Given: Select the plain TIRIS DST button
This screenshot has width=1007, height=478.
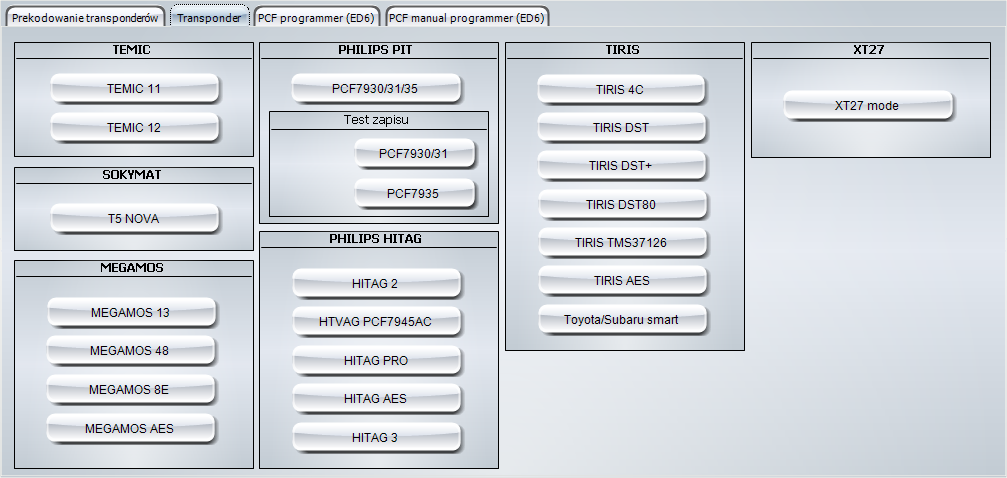Looking at the screenshot, I should click(622, 127).
